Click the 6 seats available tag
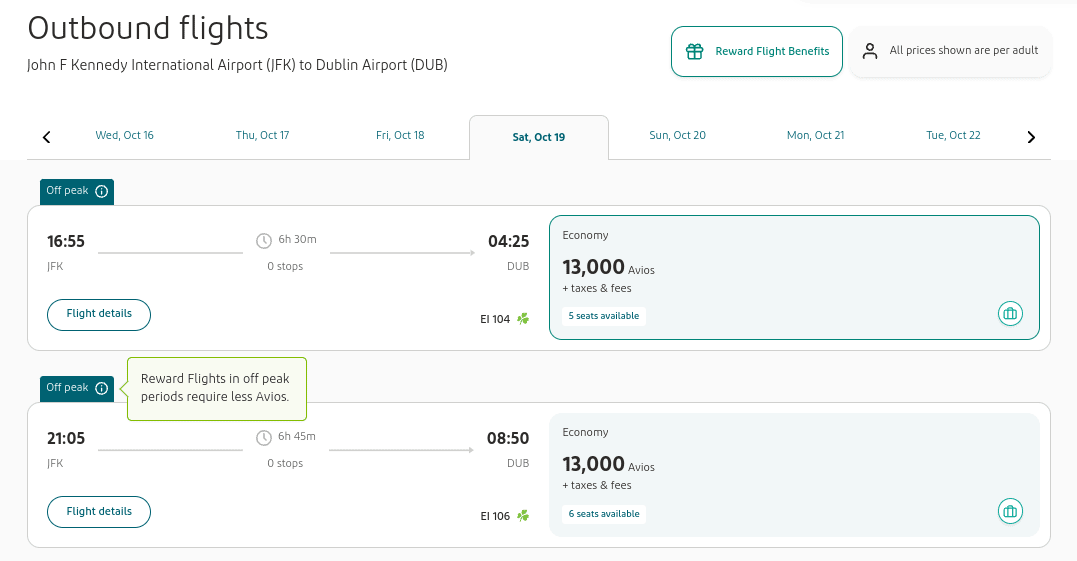Viewport: 1077px width, 561px height. point(604,514)
